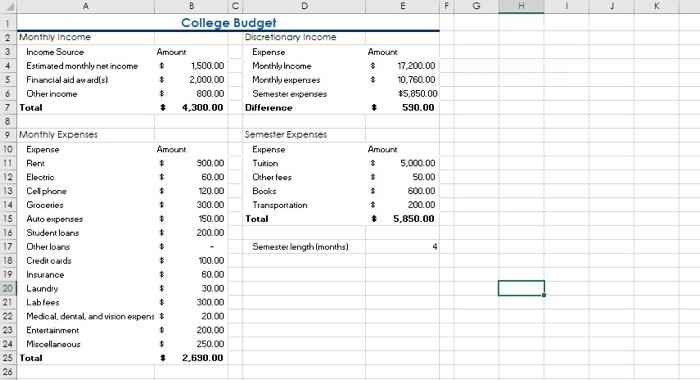Select column A header
Screen dimensions: 700x380
click(86, 6)
